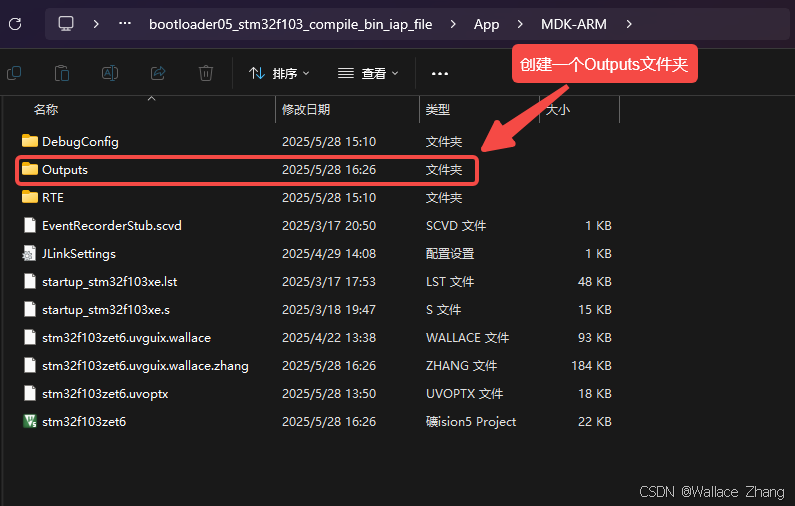This screenshot has width=795, height=506.
Task: Select the Outputs folder icon
Action: point(30,169)
